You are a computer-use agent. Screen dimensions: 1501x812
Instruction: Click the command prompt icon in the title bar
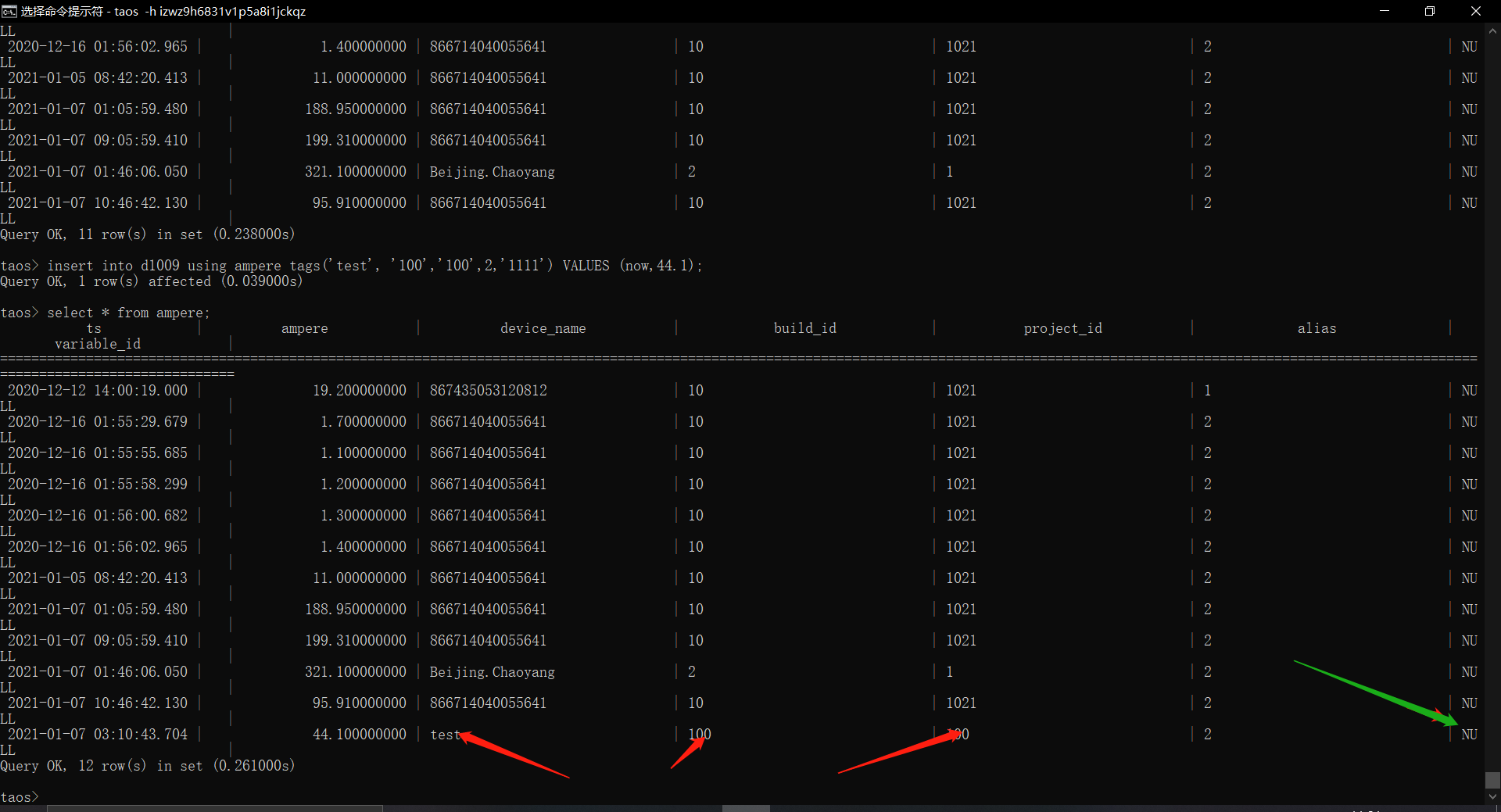[9, 11]
